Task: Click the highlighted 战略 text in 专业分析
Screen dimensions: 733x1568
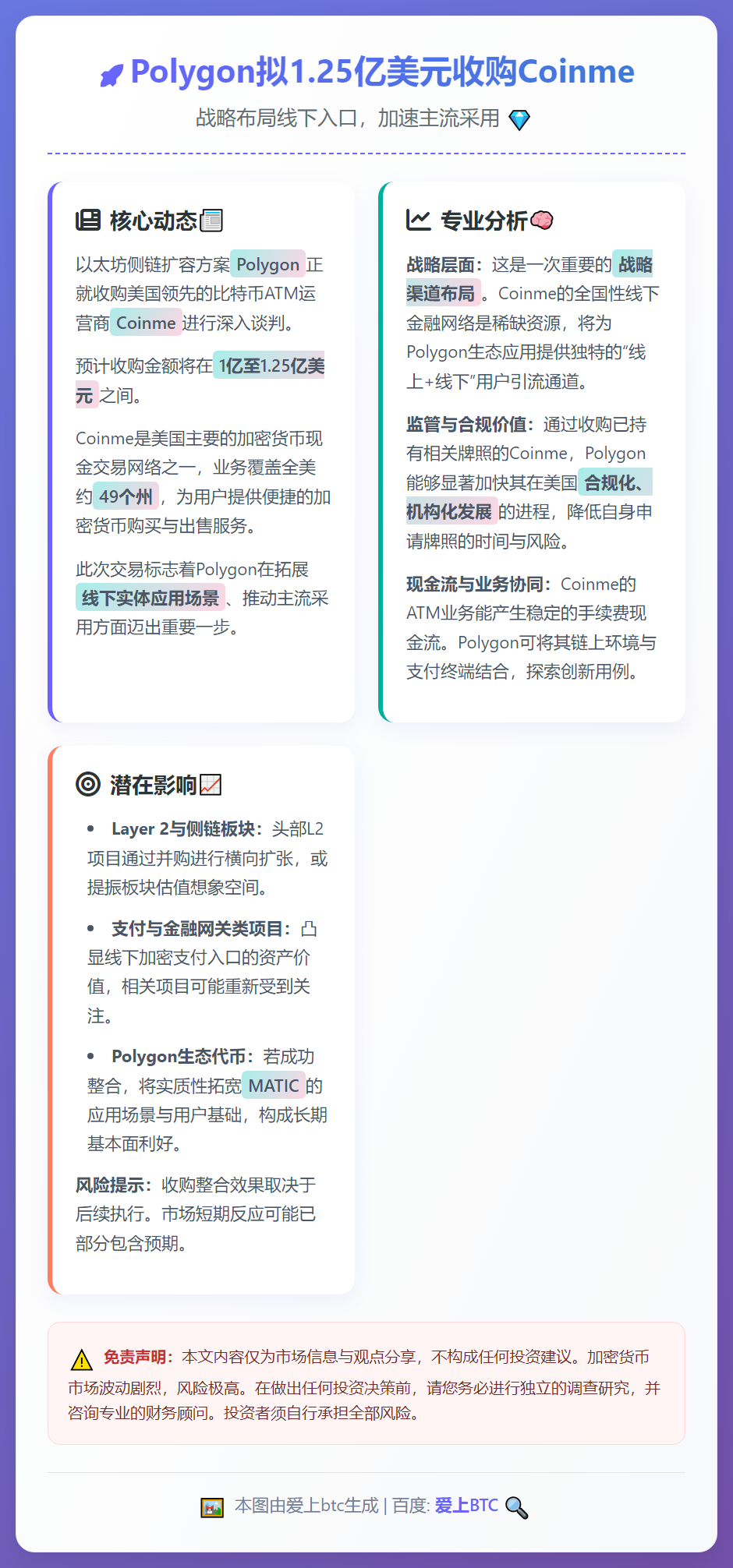Action: point(632,264)
